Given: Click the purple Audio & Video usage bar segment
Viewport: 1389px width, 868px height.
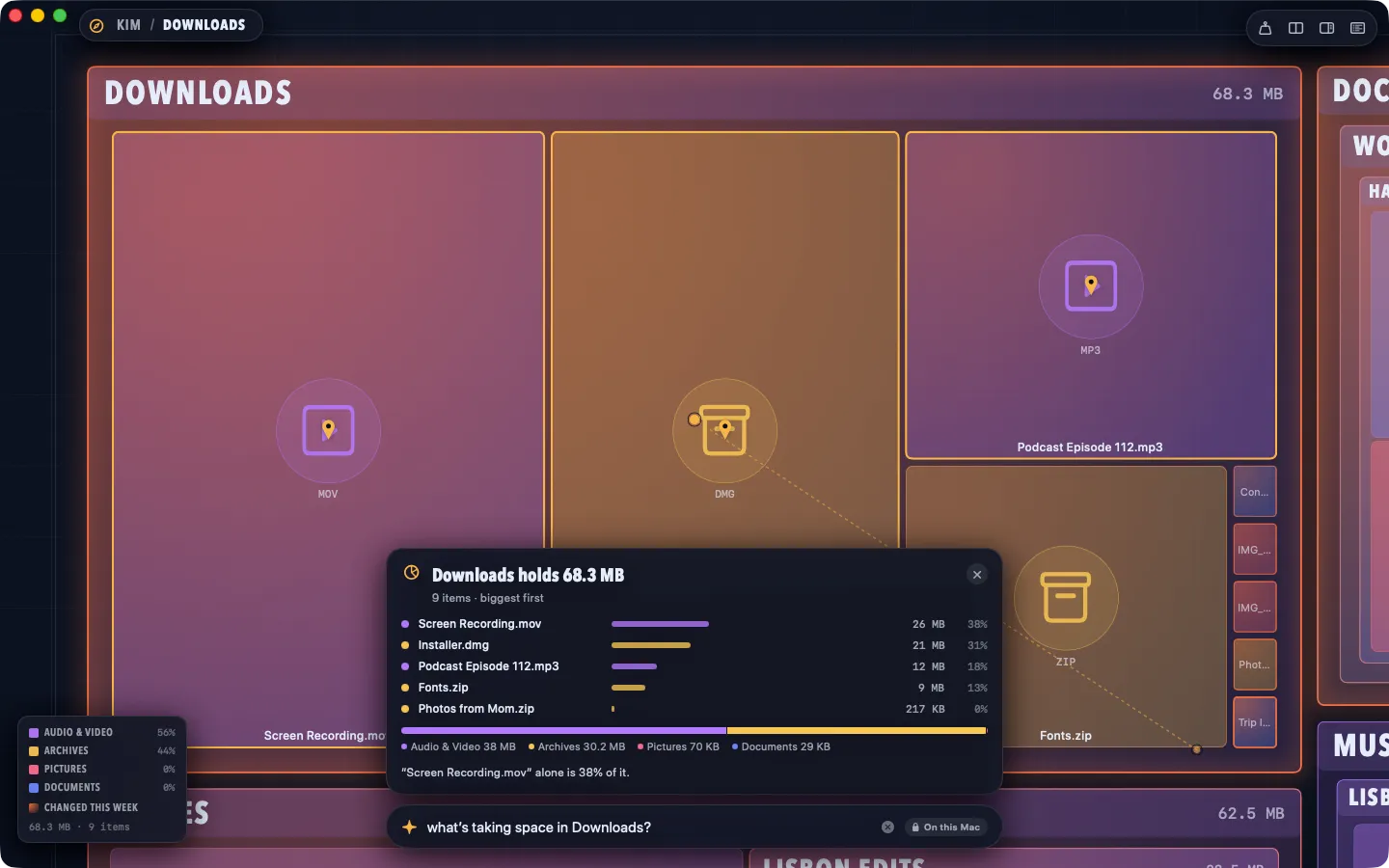Looking at the screenshot, I should 563,731.
